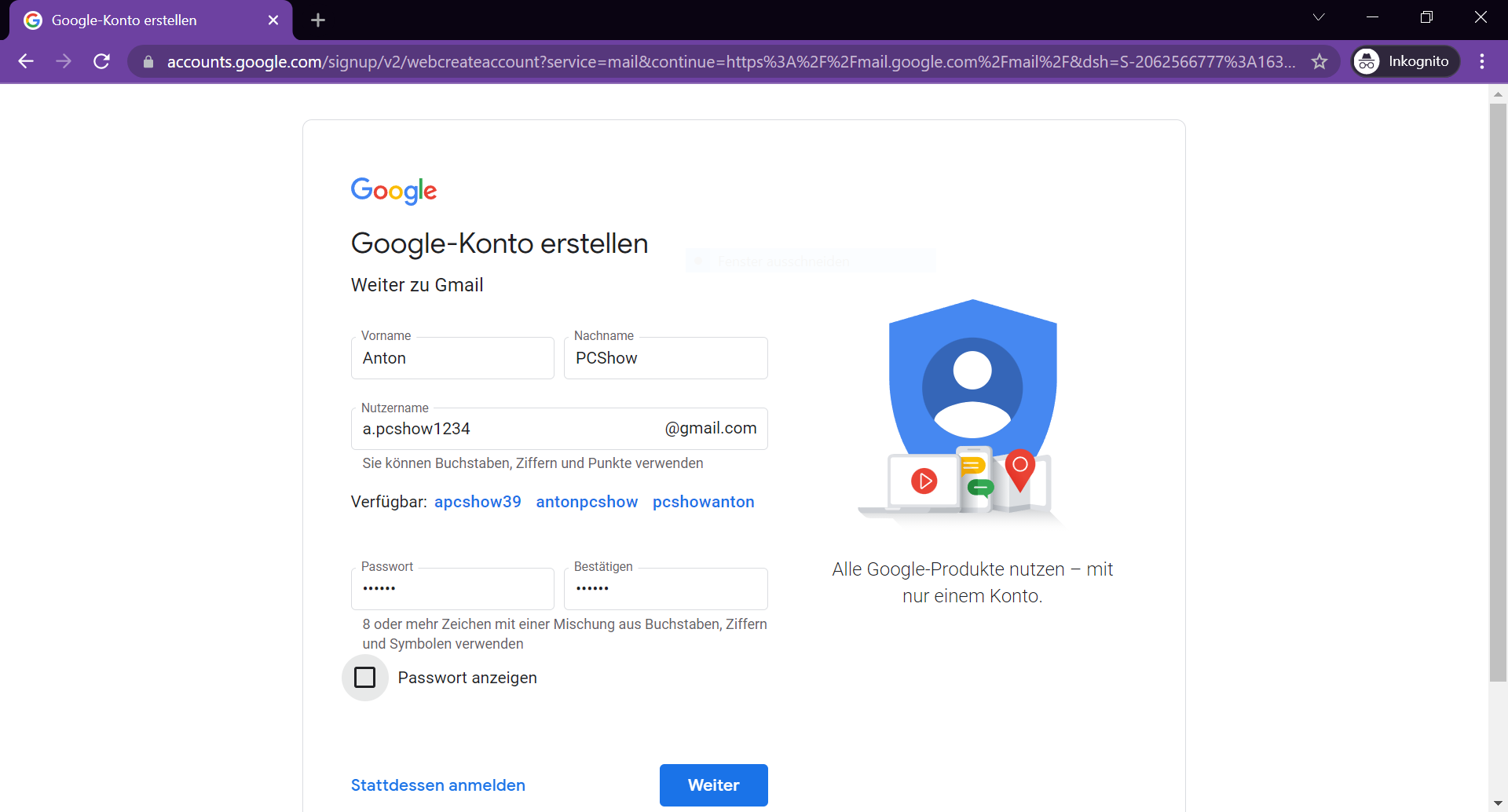
Task: Open the Stattdessen anmelden link
Action: pos(437,785)
